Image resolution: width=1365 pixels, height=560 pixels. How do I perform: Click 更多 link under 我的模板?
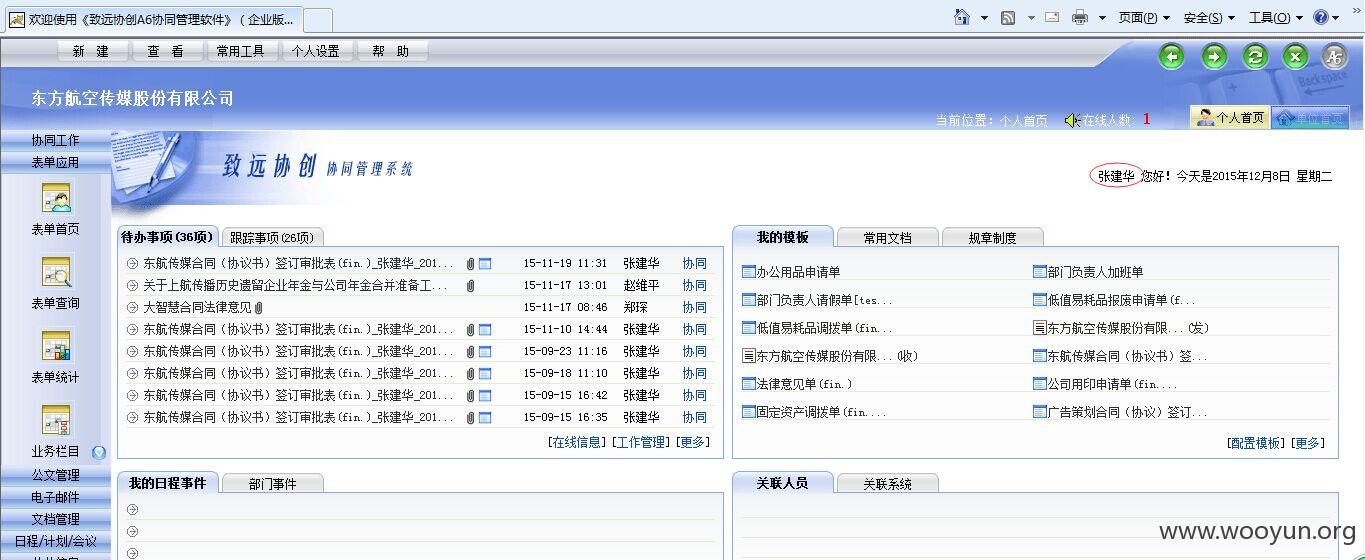click(1308, 443)
